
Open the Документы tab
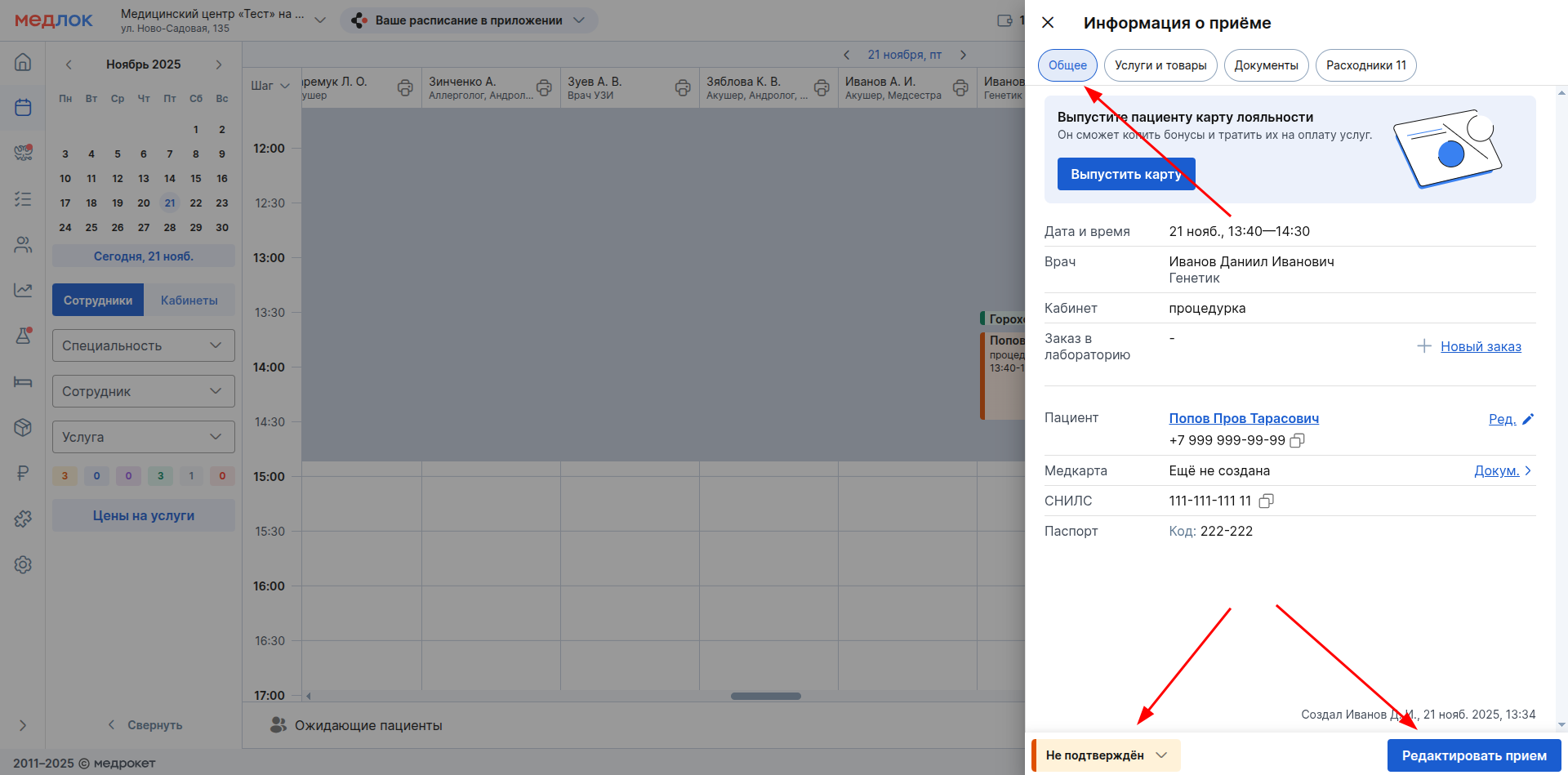coord(1266,65)
